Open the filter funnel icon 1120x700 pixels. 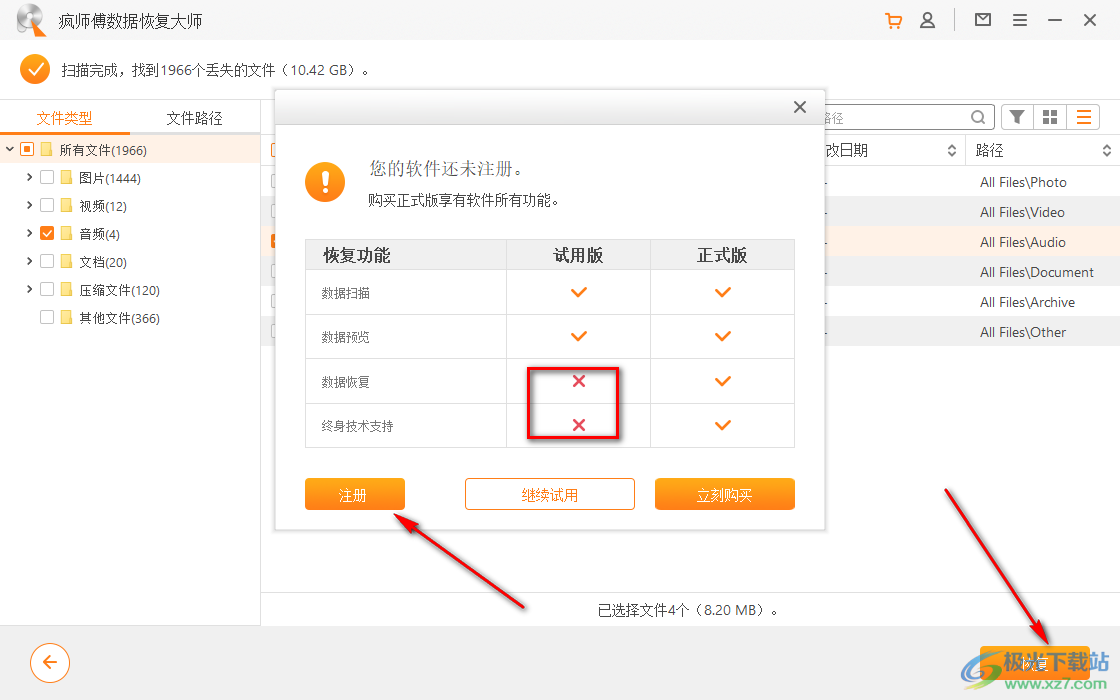tap(1017, 117)
